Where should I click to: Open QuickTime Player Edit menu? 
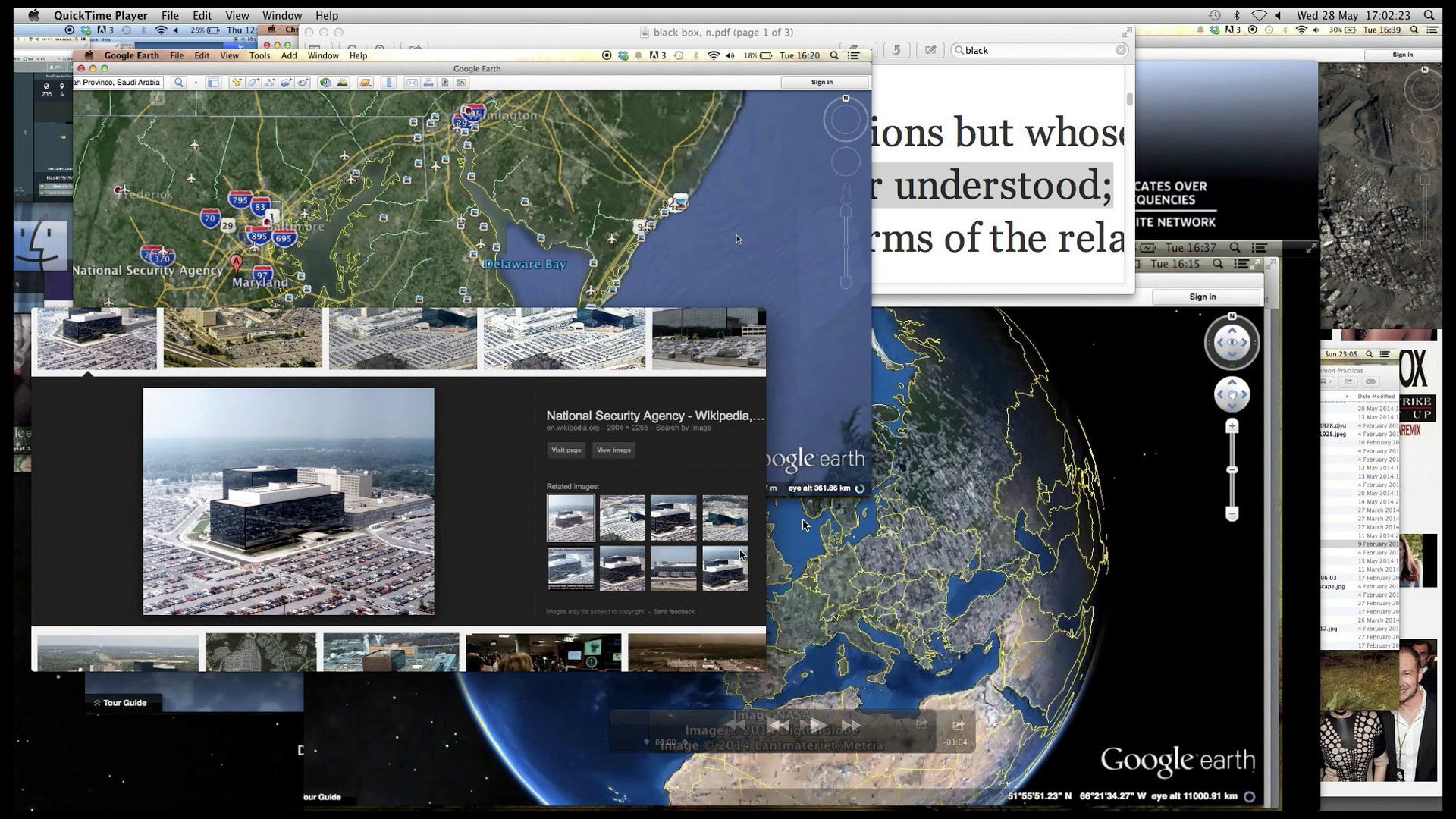(x=202, y=15)
